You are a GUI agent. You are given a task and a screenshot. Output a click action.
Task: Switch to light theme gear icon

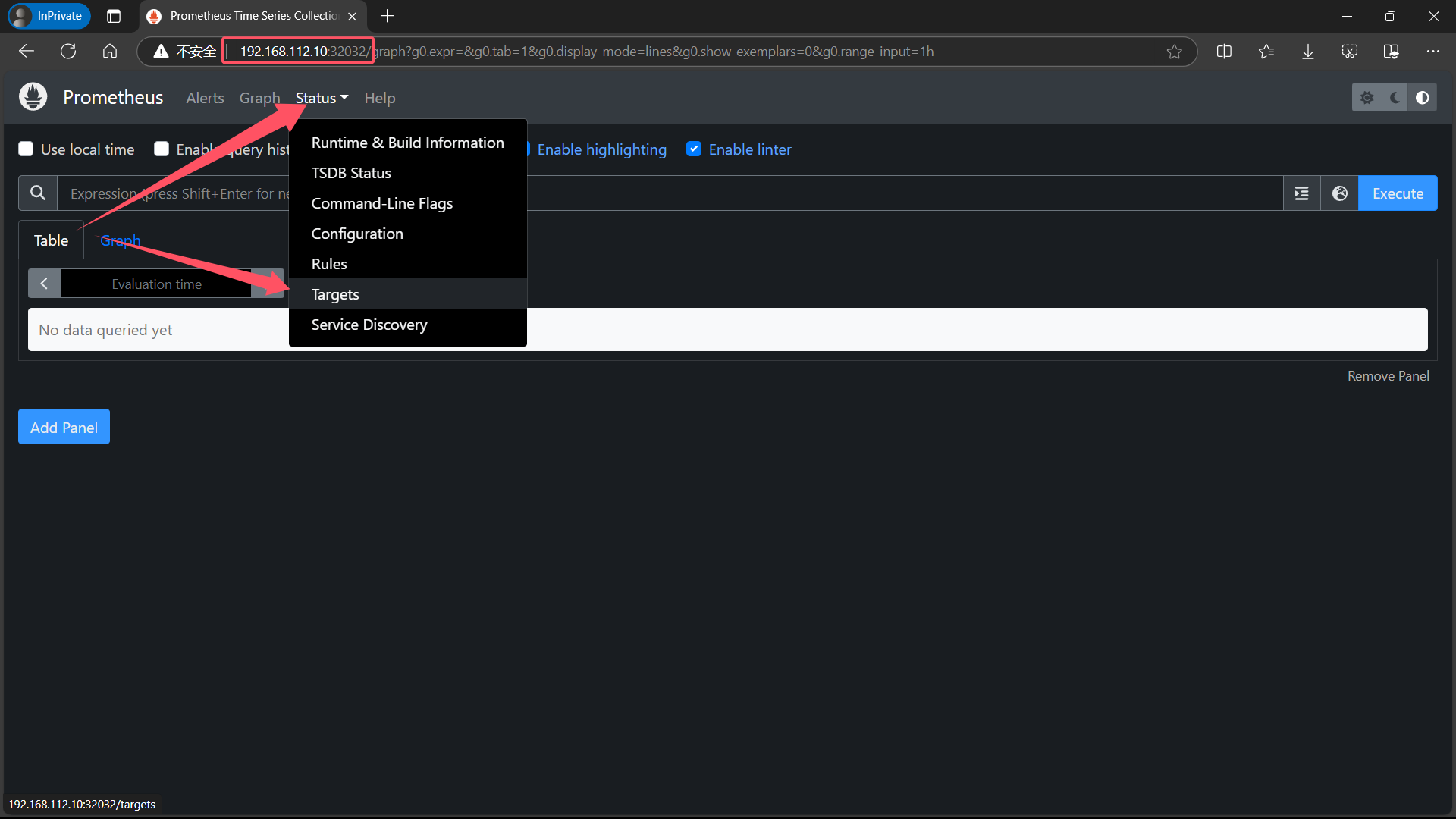[x=1367, y=98]
